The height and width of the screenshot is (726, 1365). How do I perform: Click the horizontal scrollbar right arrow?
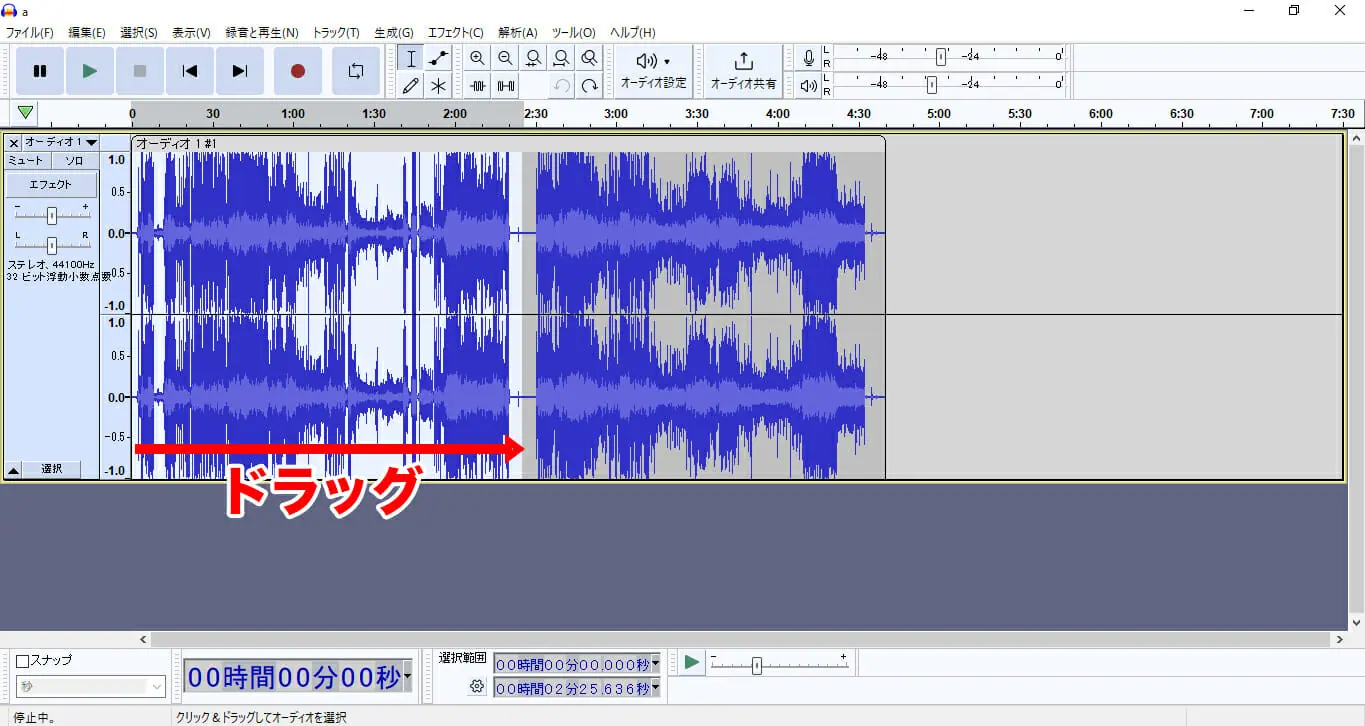coord(1340,639)
